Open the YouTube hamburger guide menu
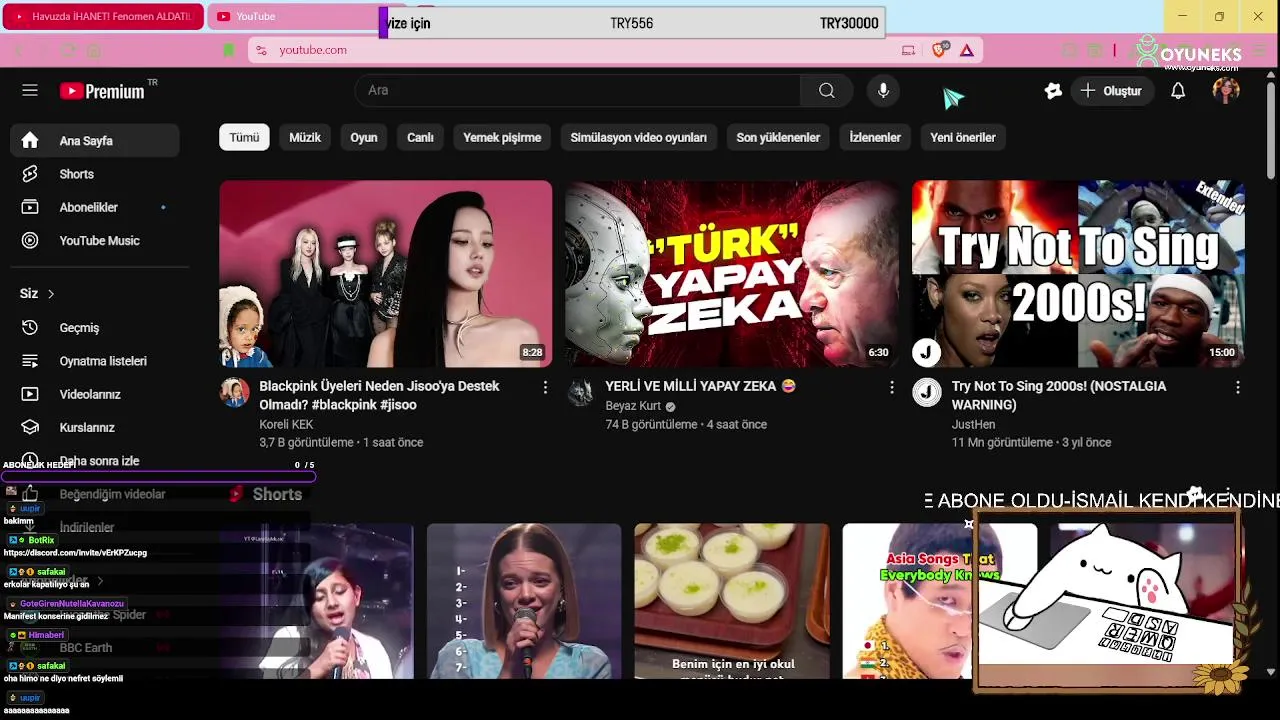Screen dimensions: 1280x720 30,91
